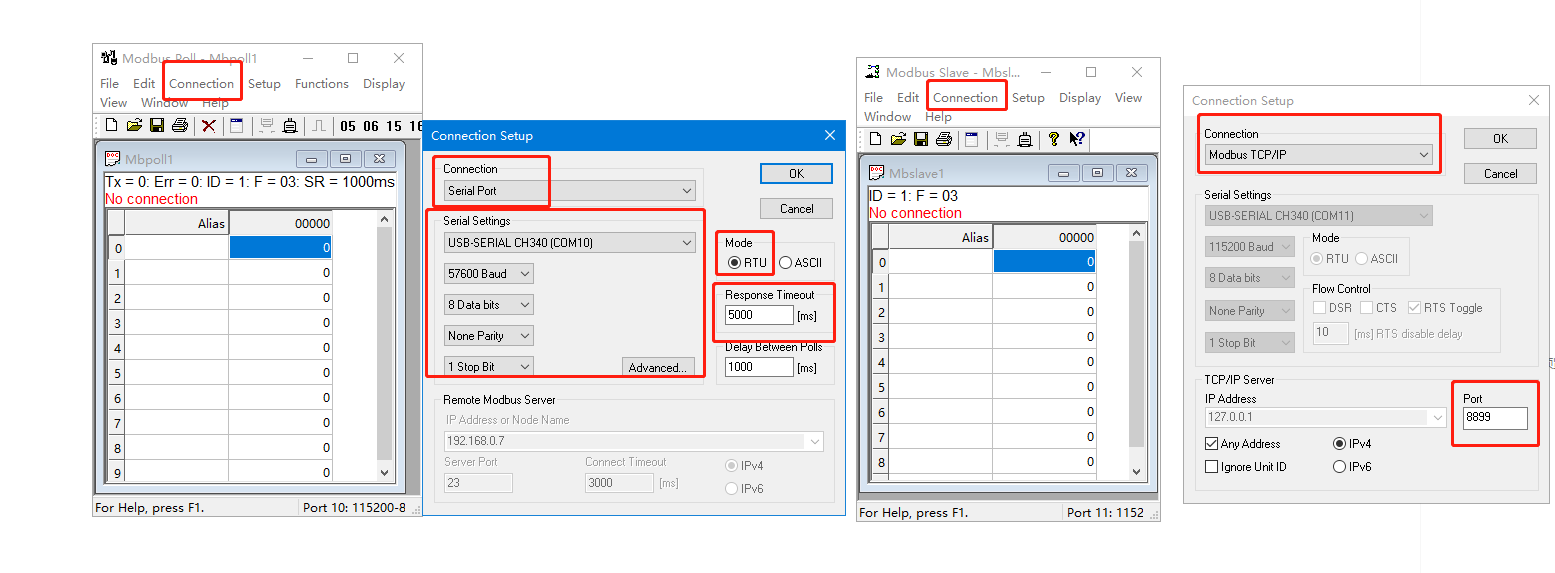This screenshot has width=1555, height=573.
Task: Select IPv6 radio button in TCP/IP Server section
Action: click(1339, 467)
